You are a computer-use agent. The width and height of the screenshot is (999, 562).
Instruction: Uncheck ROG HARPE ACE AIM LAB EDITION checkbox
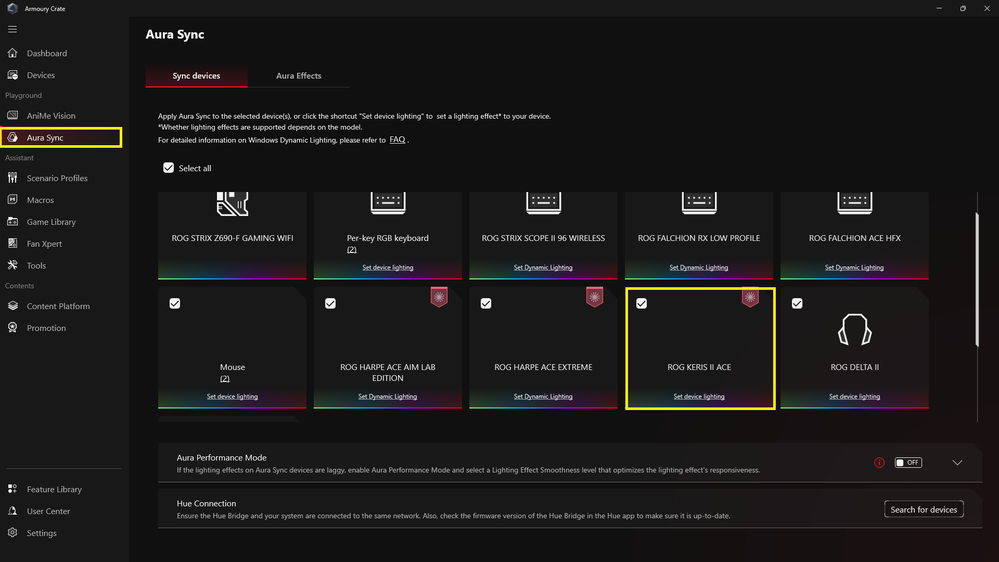pos(330,303)
